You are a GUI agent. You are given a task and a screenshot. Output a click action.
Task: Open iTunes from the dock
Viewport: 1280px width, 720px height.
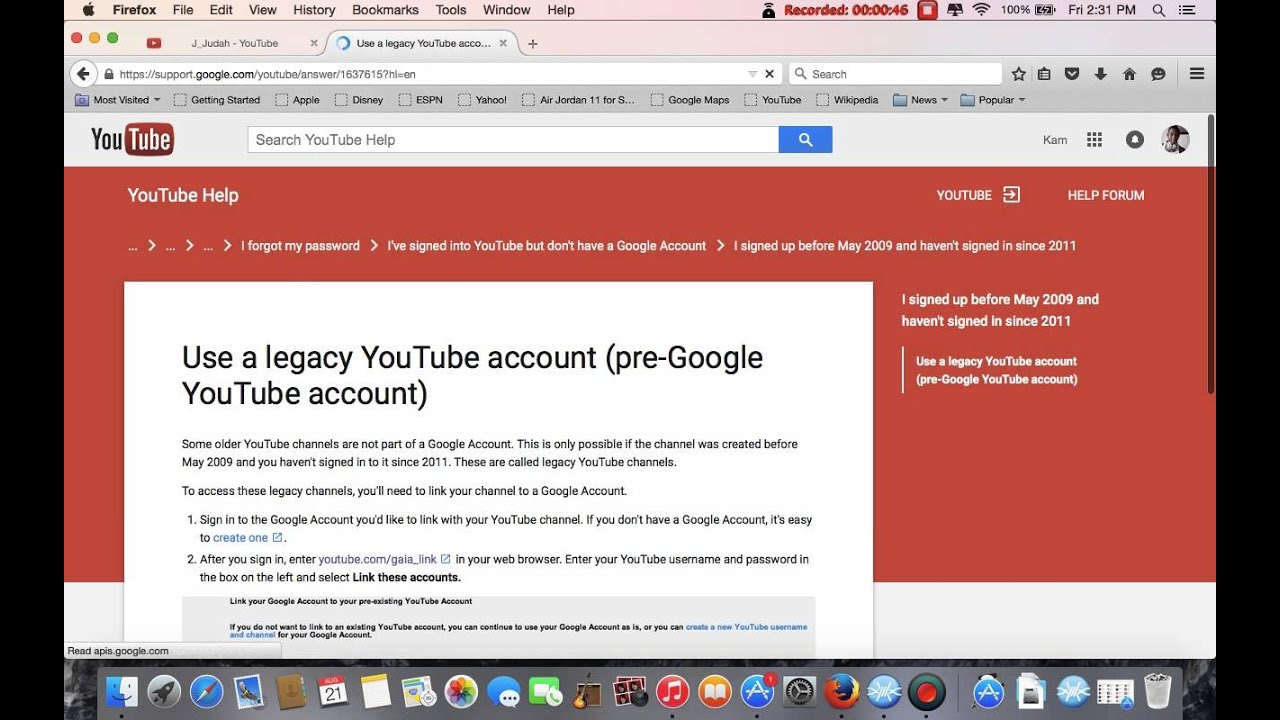(672, 691)
